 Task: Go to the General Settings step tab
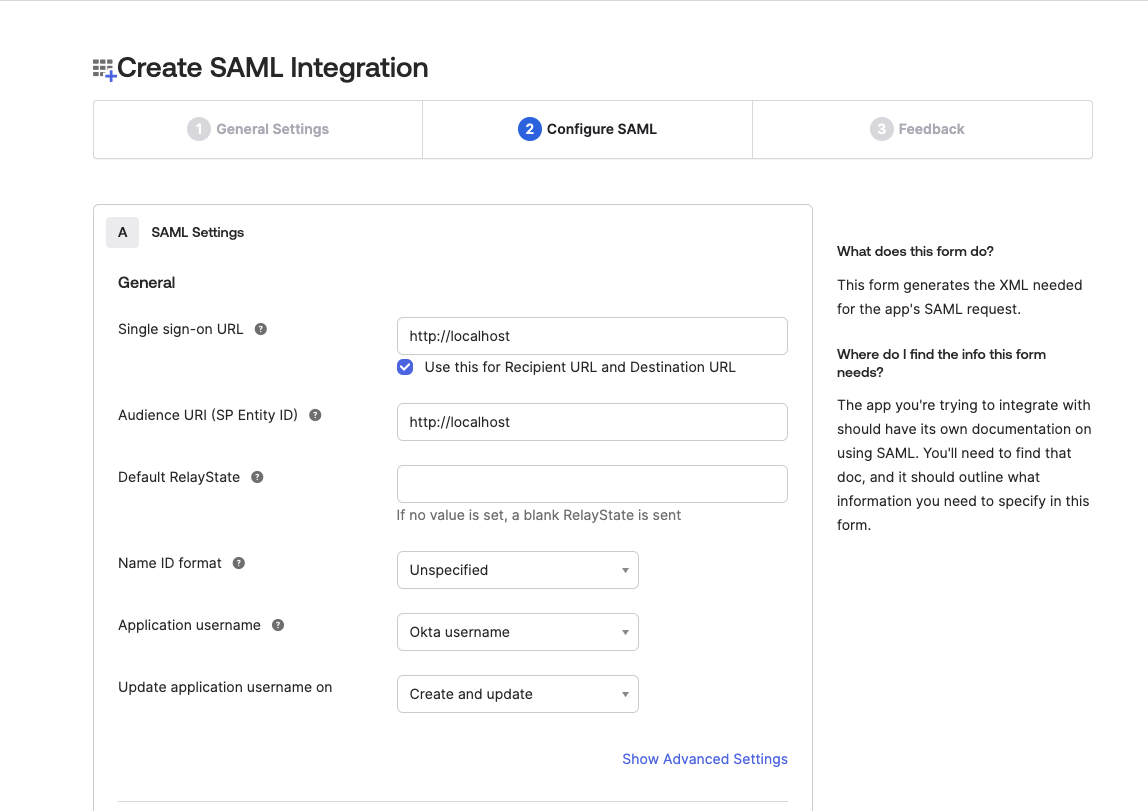[x=258, y=129]
